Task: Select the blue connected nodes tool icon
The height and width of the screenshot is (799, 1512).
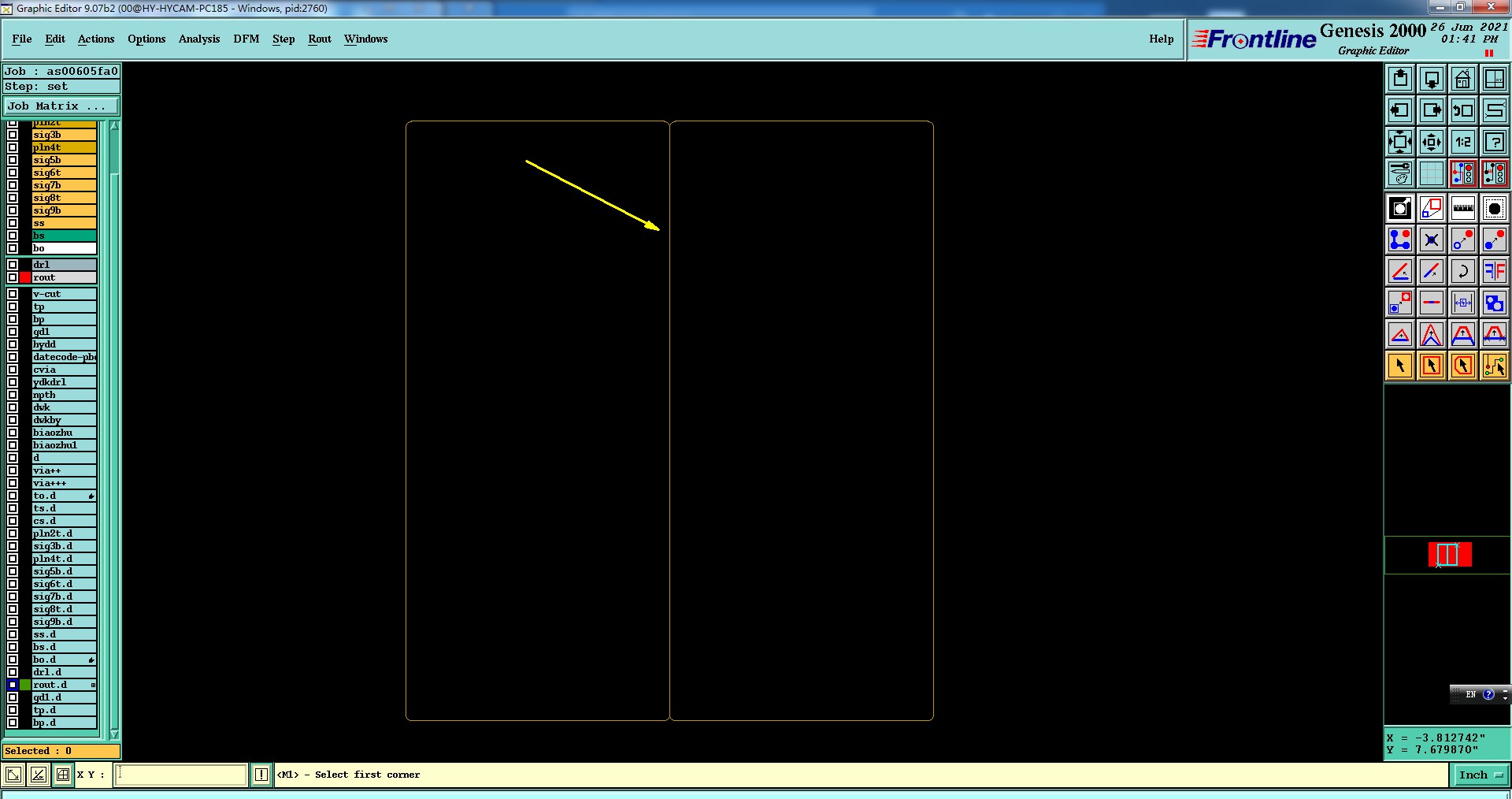Action: (1400, 240)
